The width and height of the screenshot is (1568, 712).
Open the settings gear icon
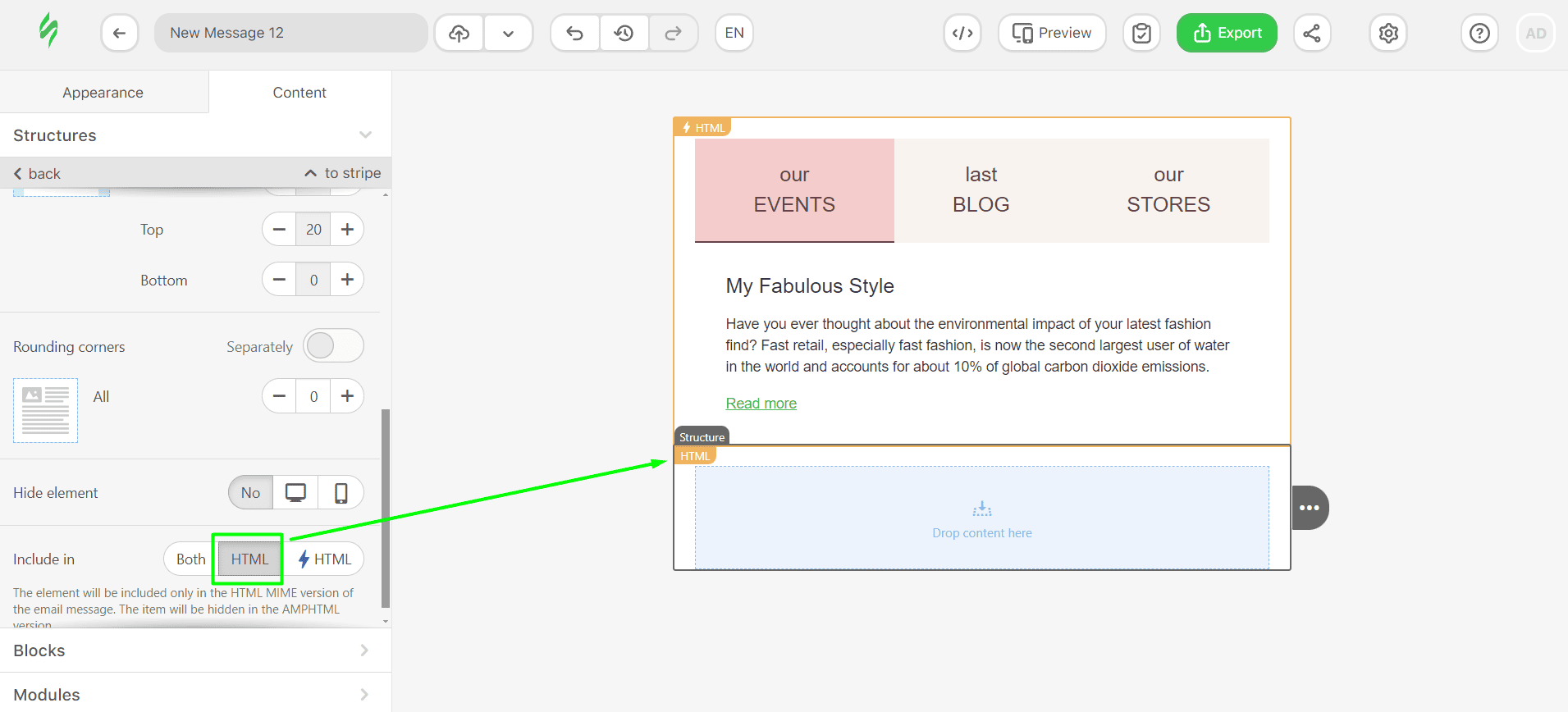tap(1388, 33)
